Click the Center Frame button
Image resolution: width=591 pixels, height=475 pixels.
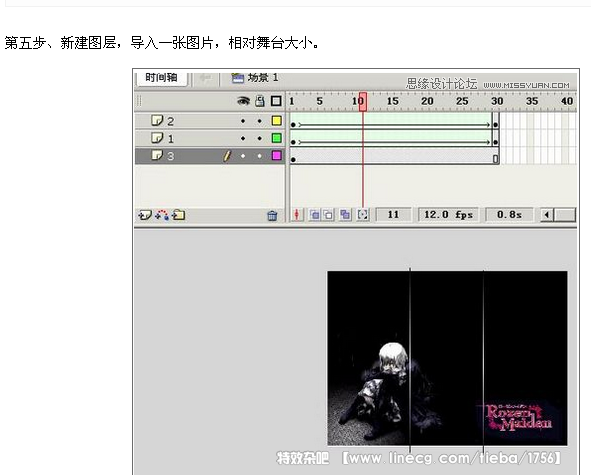pyautogui.click(x=297, y=215)
